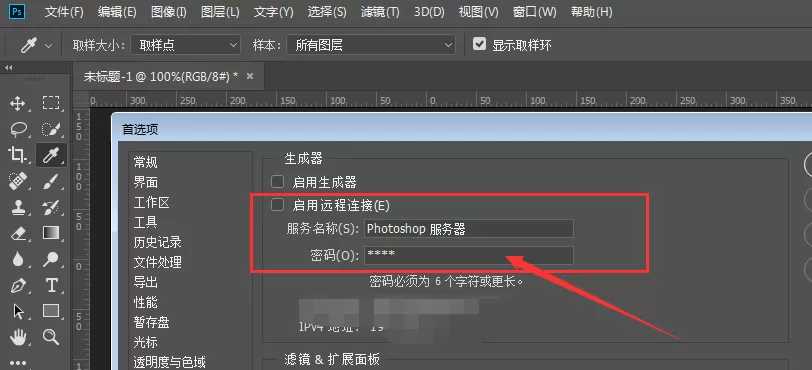Viewport: 812px width, 370px height.
Task: Select 性能 in the preferences list
Action: pyautogui.click(x=146, y=302)
